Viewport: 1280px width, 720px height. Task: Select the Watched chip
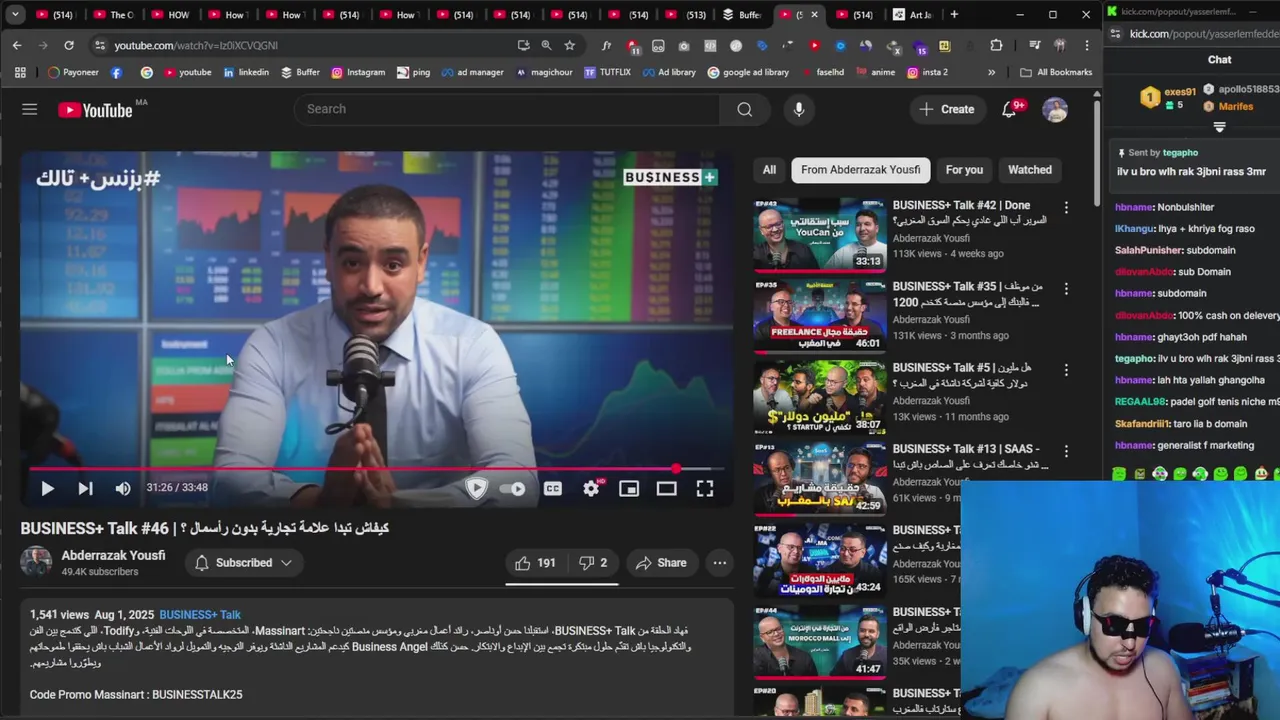1029,170
